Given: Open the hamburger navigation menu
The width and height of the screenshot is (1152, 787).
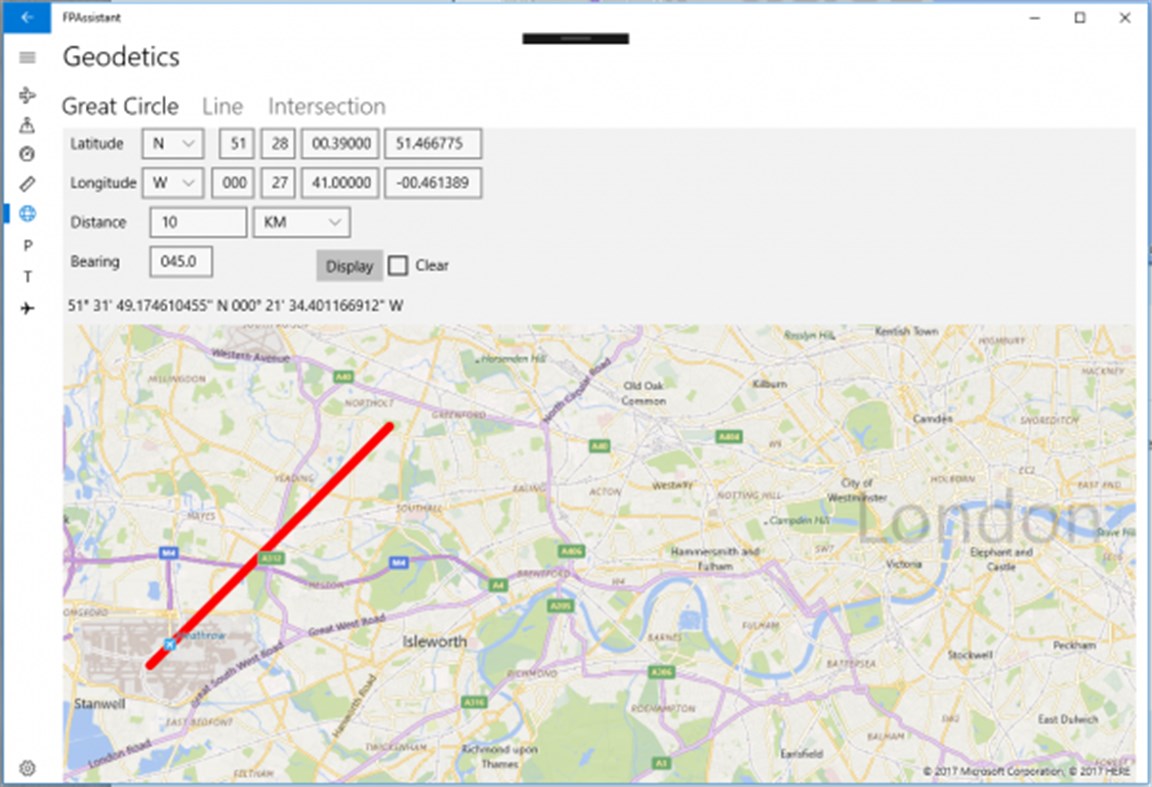Looking at the screenshot, I should point(27,57).
